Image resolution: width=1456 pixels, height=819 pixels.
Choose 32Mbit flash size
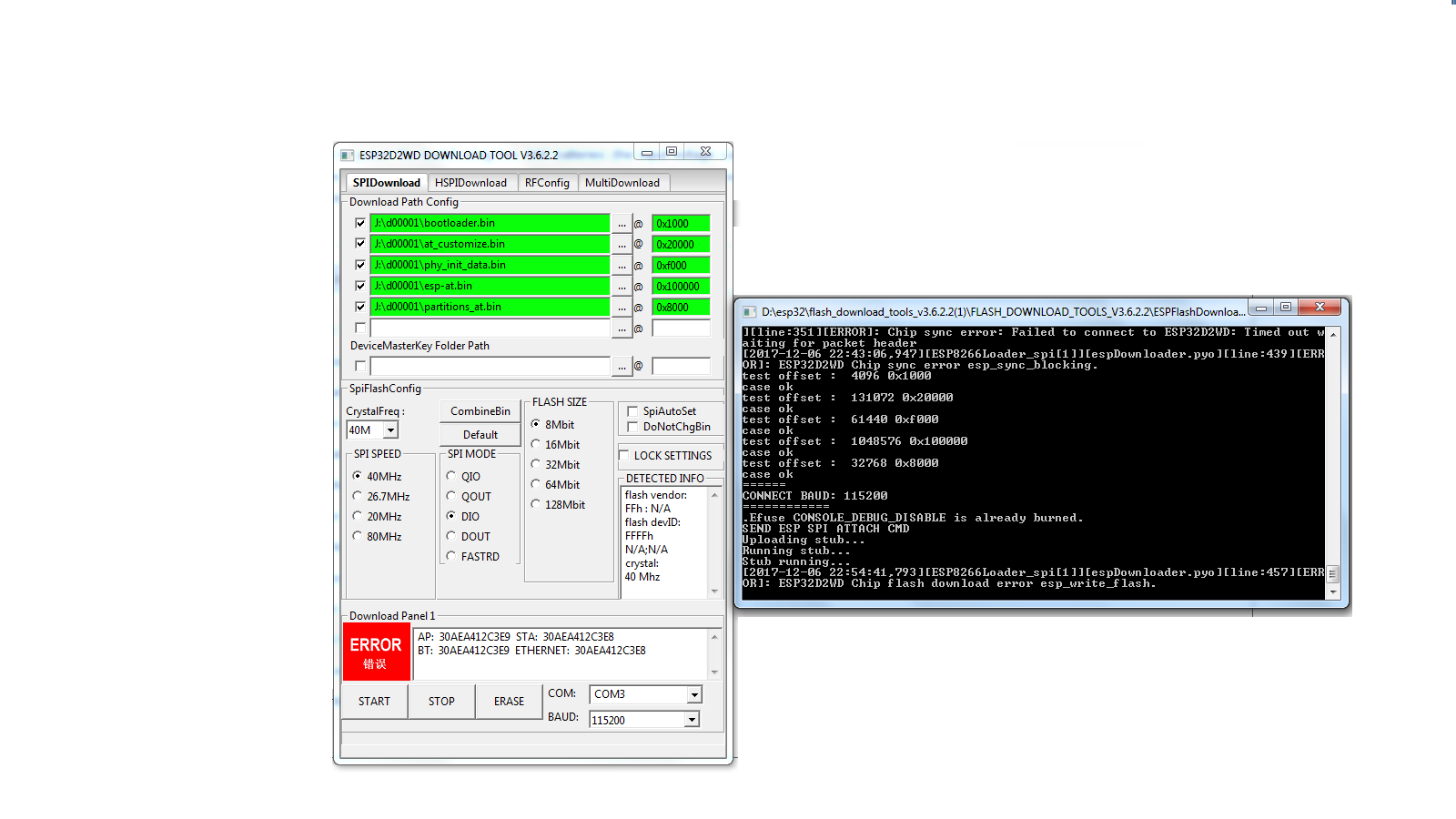tap(536, 464)
